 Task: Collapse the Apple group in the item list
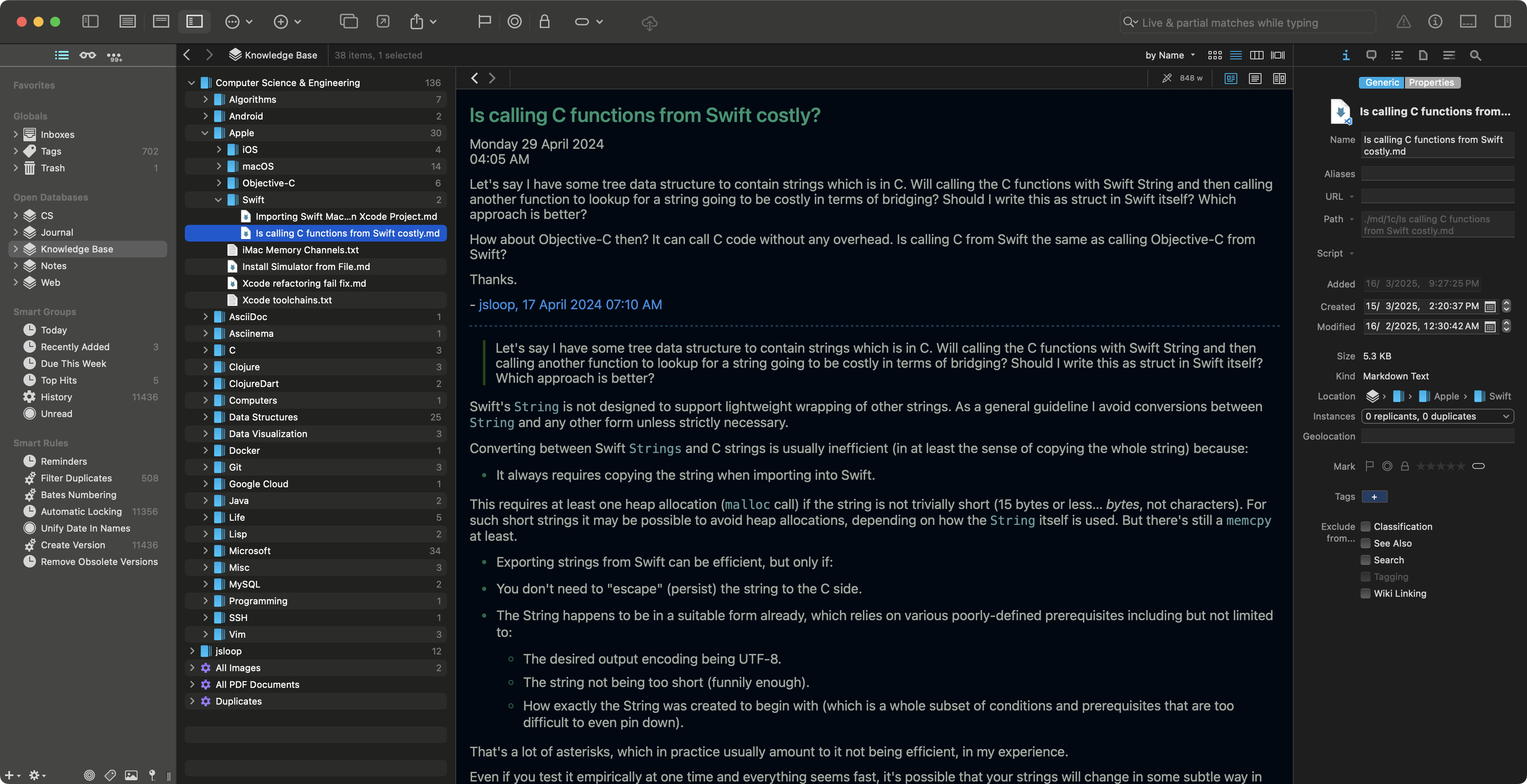pos(205,133)
